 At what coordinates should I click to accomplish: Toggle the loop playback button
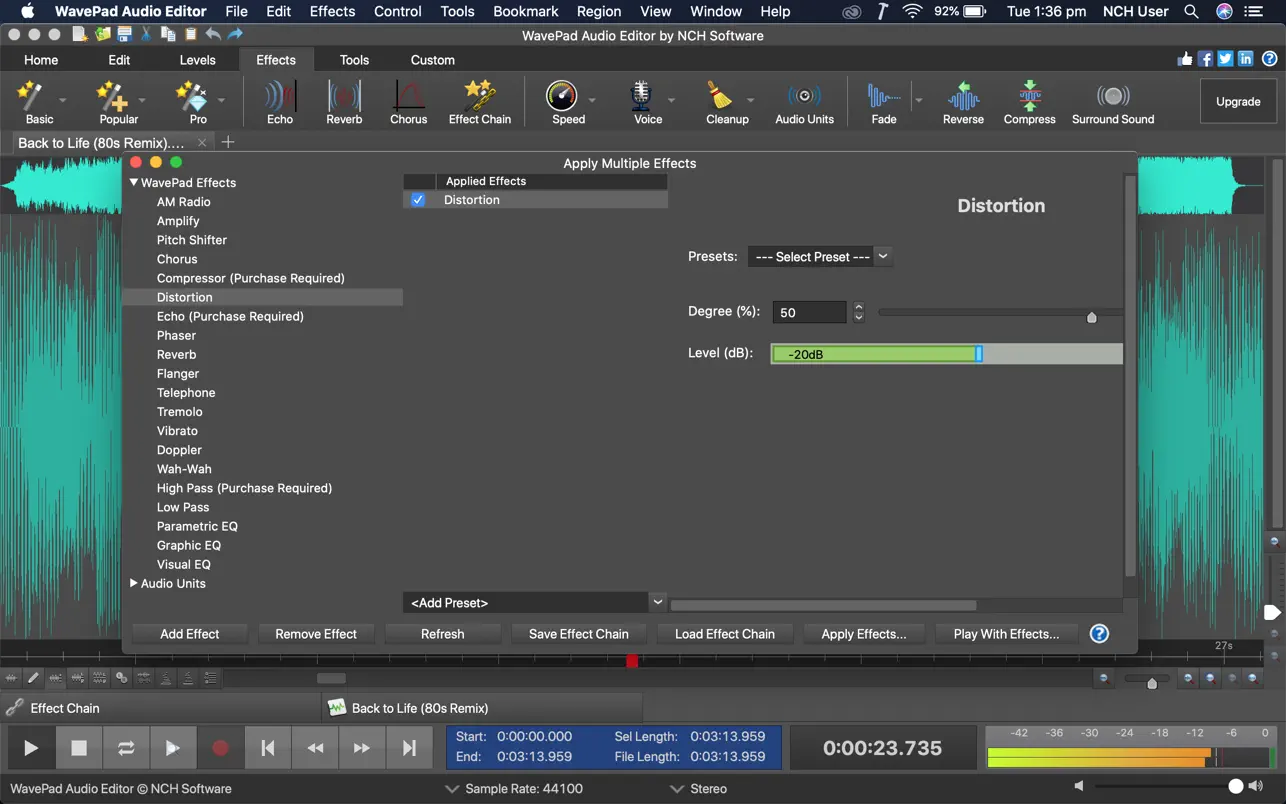126,748
